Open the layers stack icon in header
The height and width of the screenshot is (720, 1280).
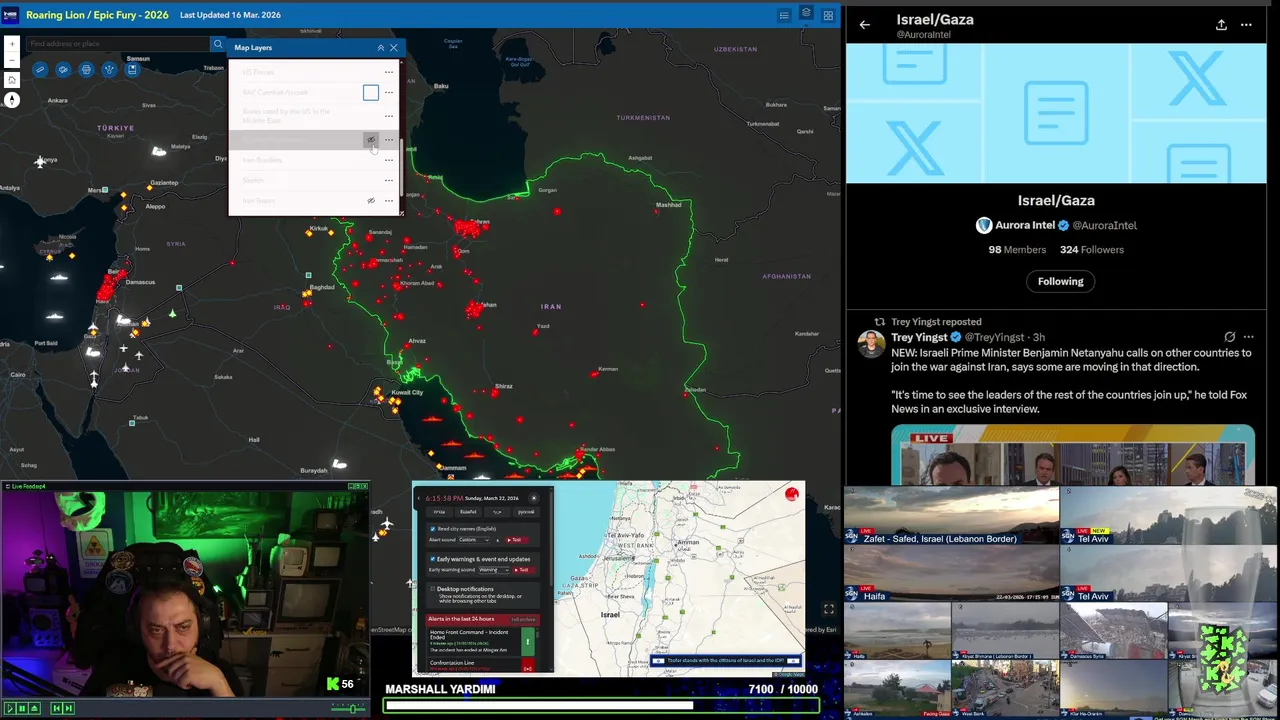point(806,15)
